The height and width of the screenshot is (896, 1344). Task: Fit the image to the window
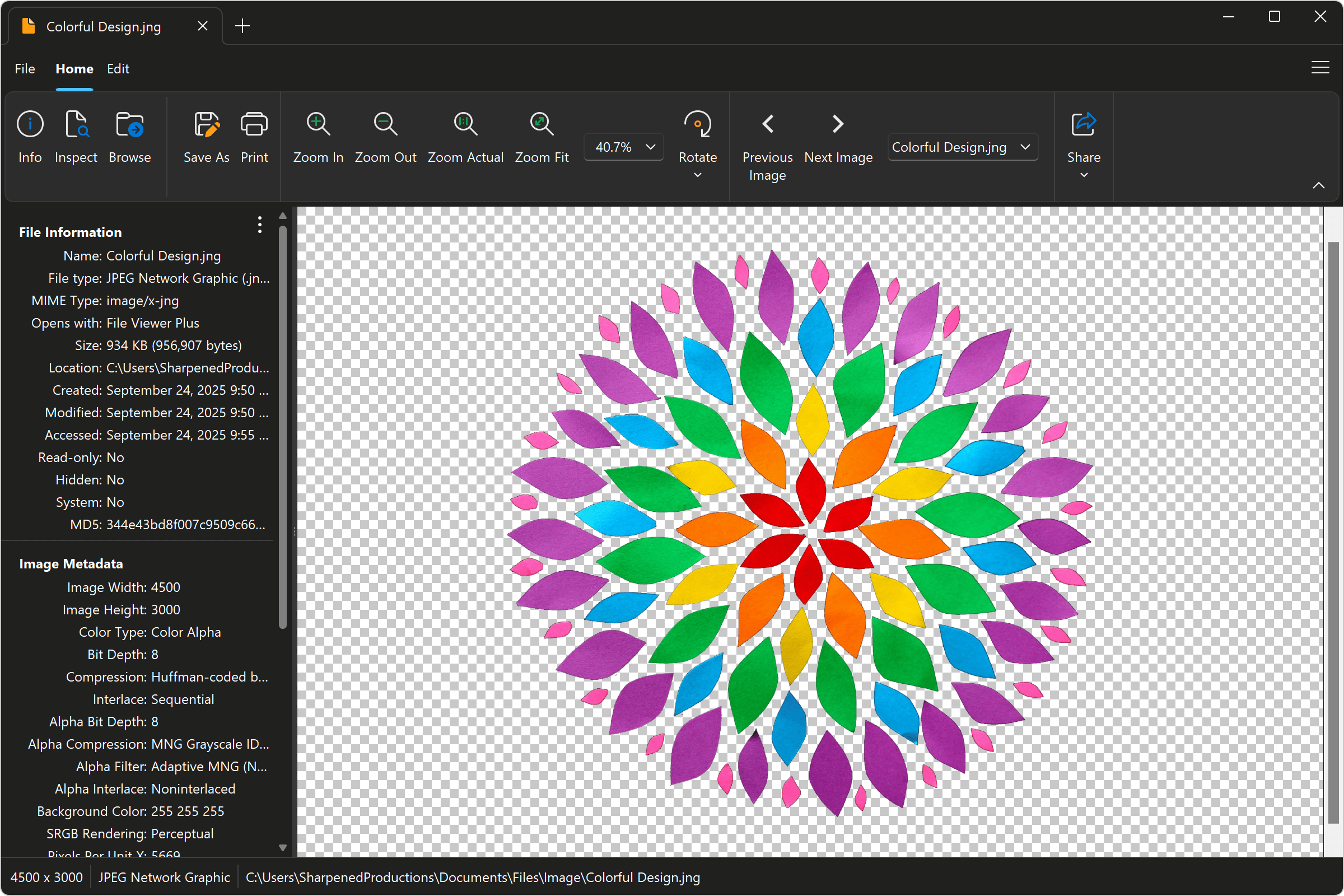541,137
